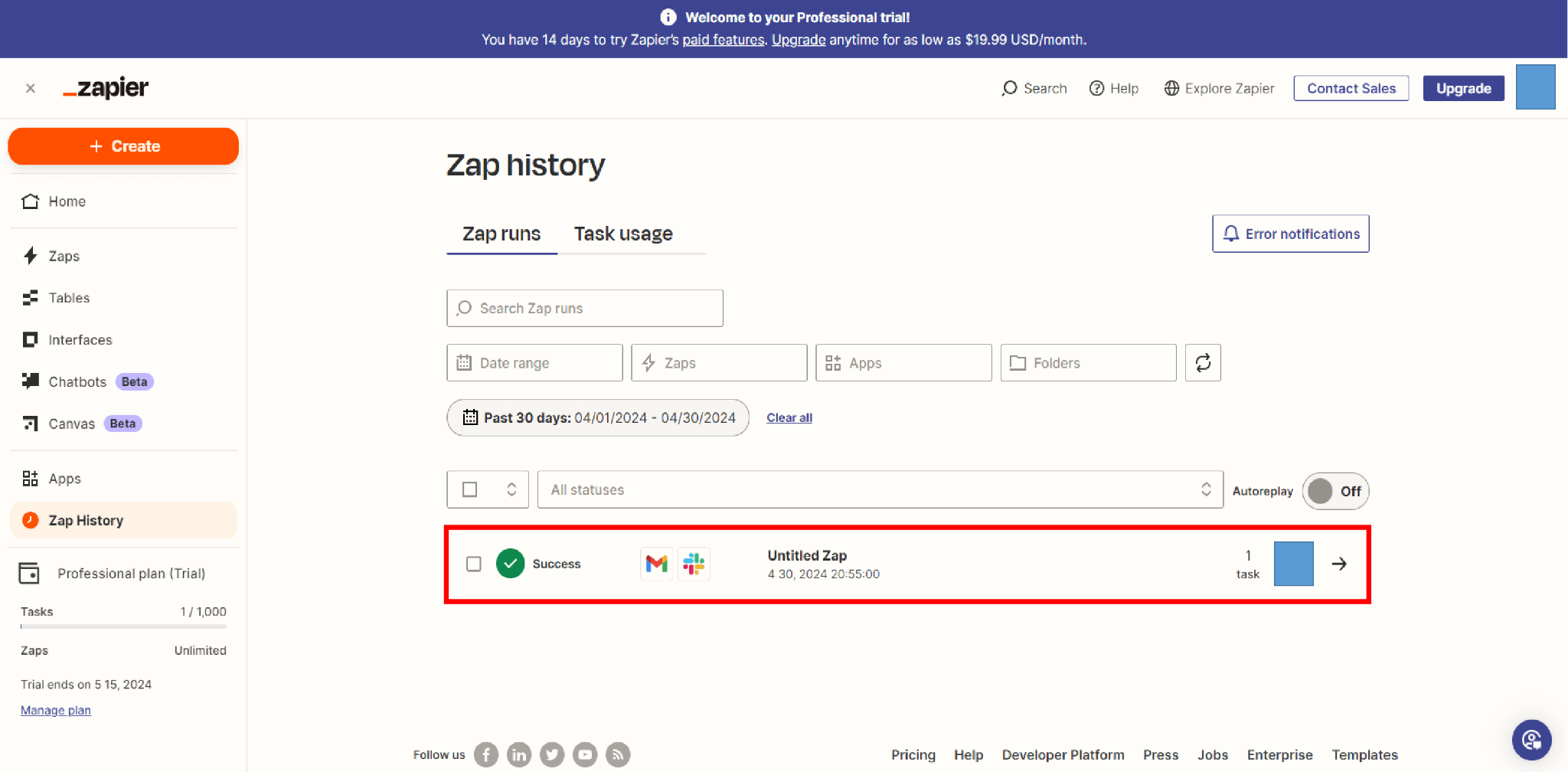Click the Help footer link
This screenshot has height=772, width=1568.
point(969,754)
